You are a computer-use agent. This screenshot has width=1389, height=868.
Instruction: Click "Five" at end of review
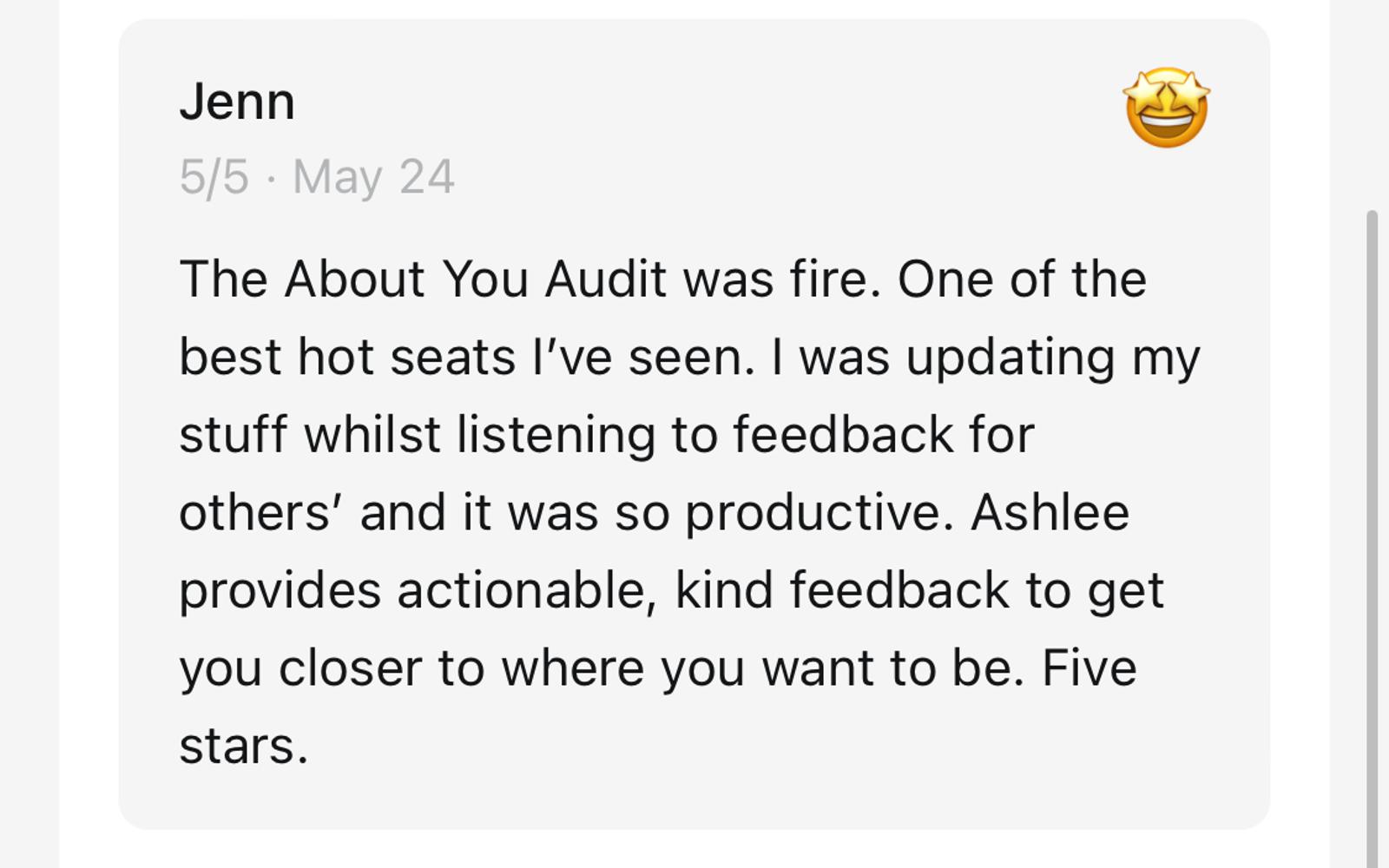point(1089,668)
